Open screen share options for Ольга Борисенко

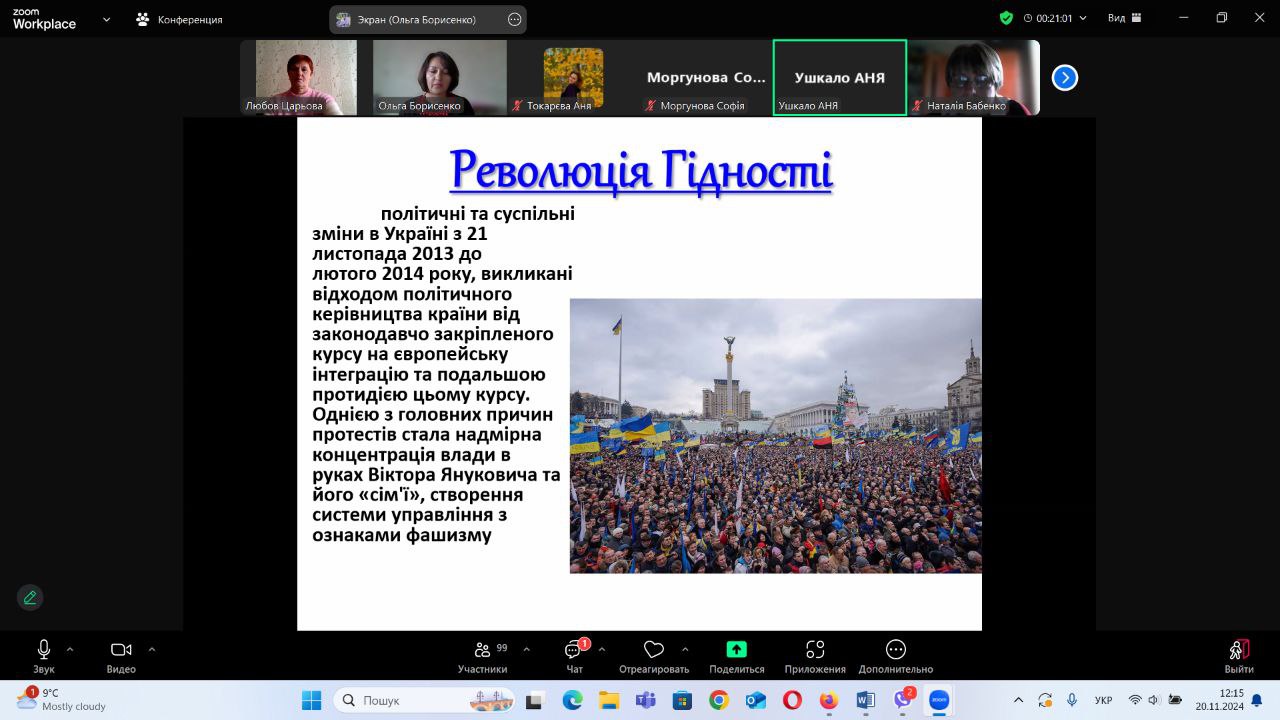pos(515,19)
